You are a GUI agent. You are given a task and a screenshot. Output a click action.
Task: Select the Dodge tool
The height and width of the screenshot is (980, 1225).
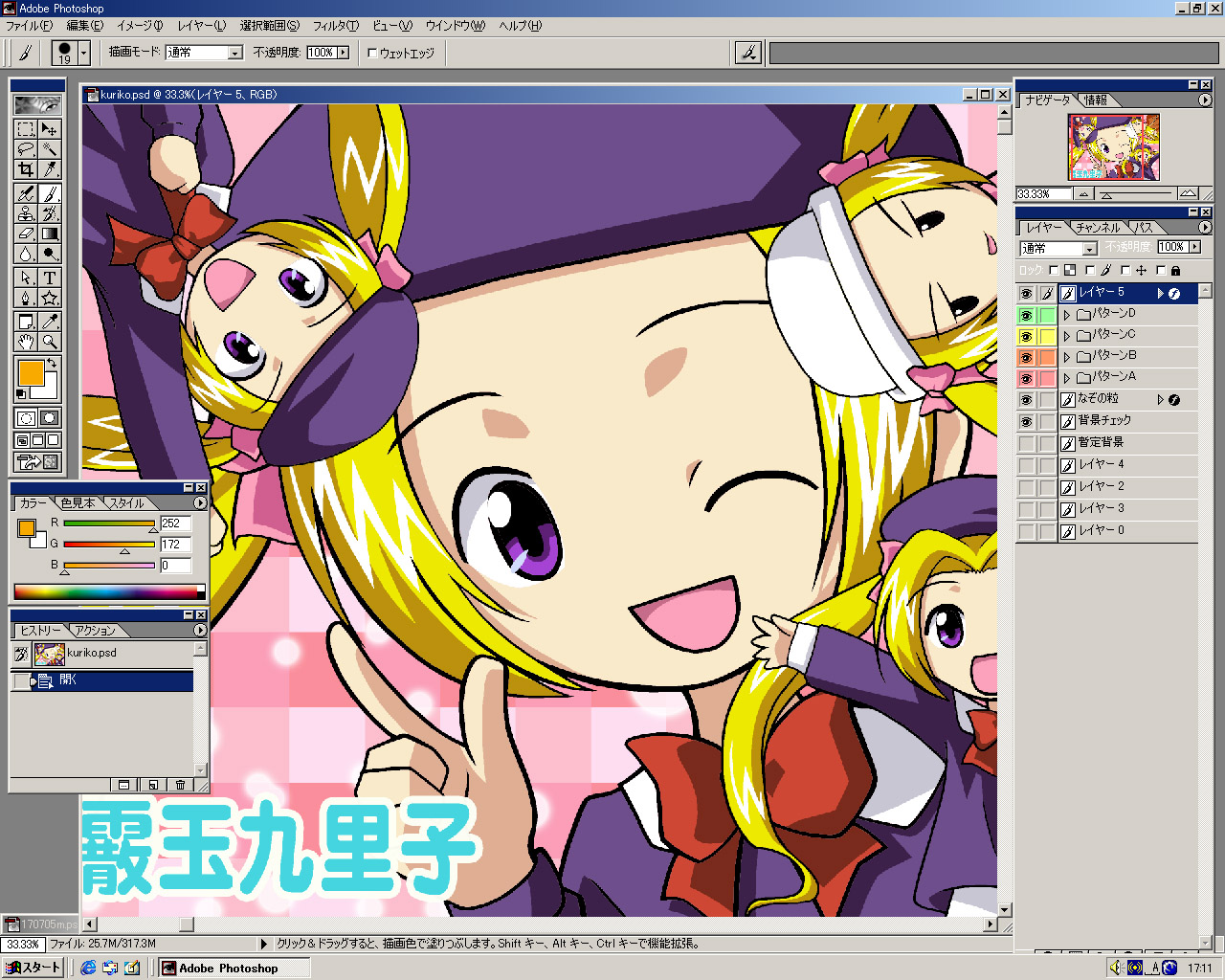tap(50, 254)
